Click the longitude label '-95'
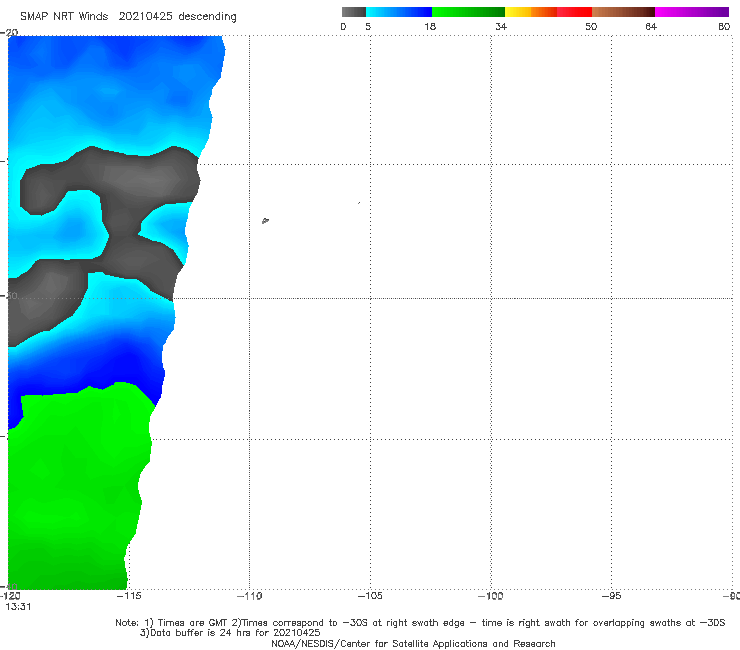Screen dimensions: 740x650 [x=612, y=596]
